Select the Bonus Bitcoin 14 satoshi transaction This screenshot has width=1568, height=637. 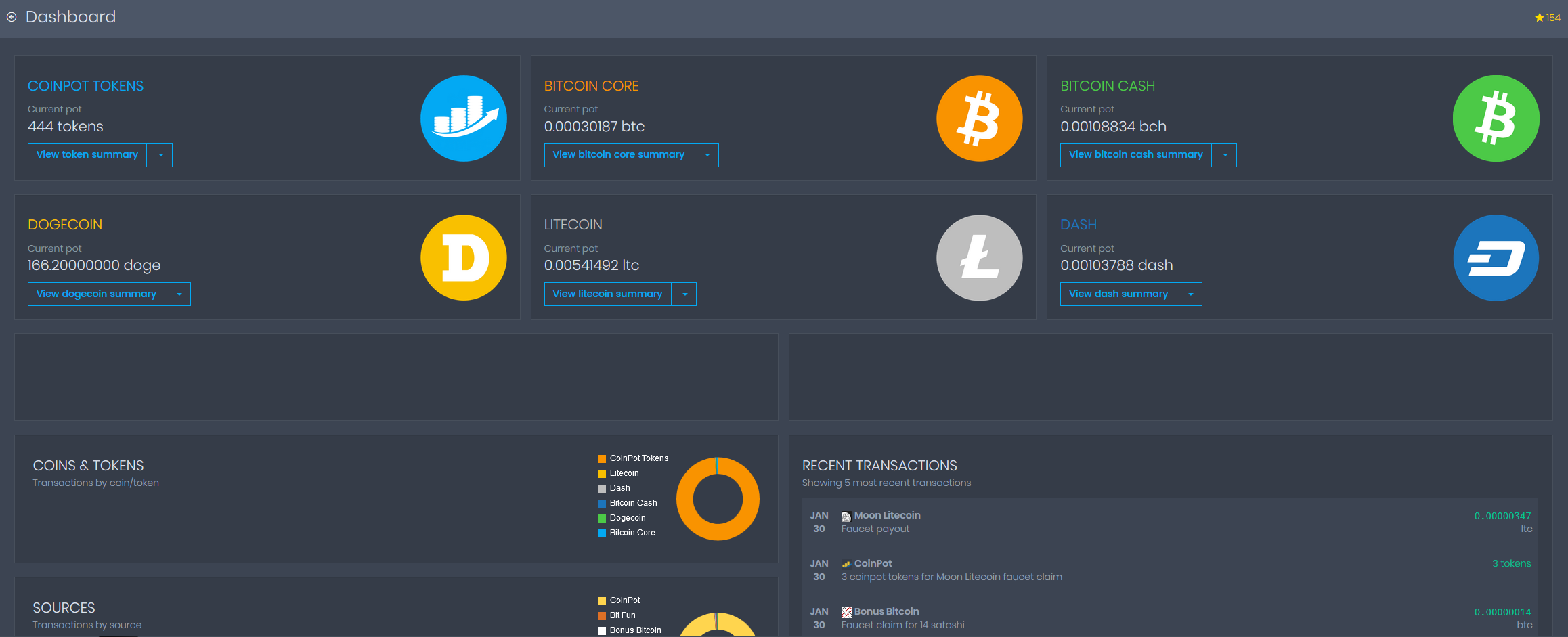click(1170, 616)
